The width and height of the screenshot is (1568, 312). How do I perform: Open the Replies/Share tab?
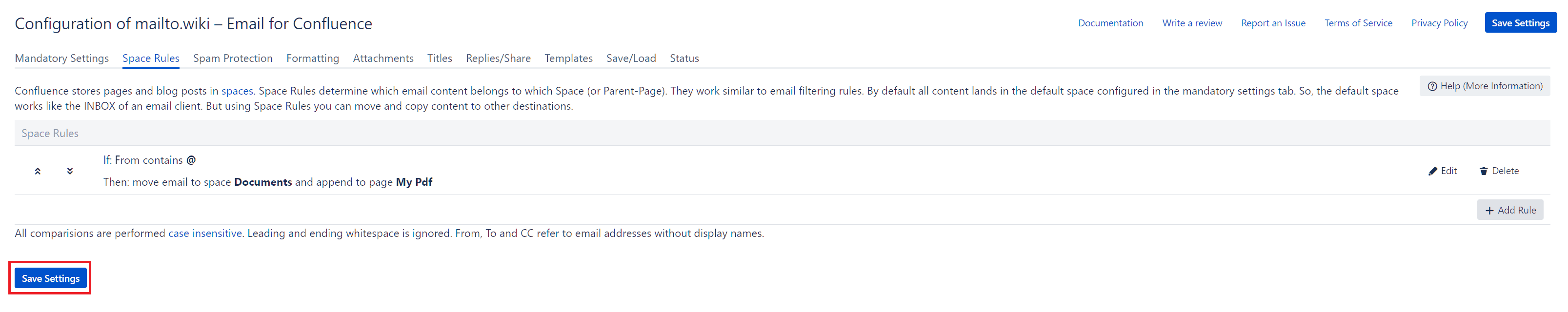[x=498, y=58]
